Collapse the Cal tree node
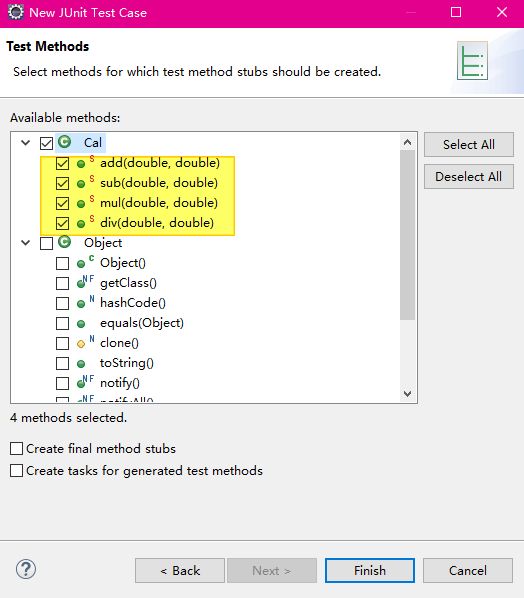This screenshot has width=524, height=598. 26,143
